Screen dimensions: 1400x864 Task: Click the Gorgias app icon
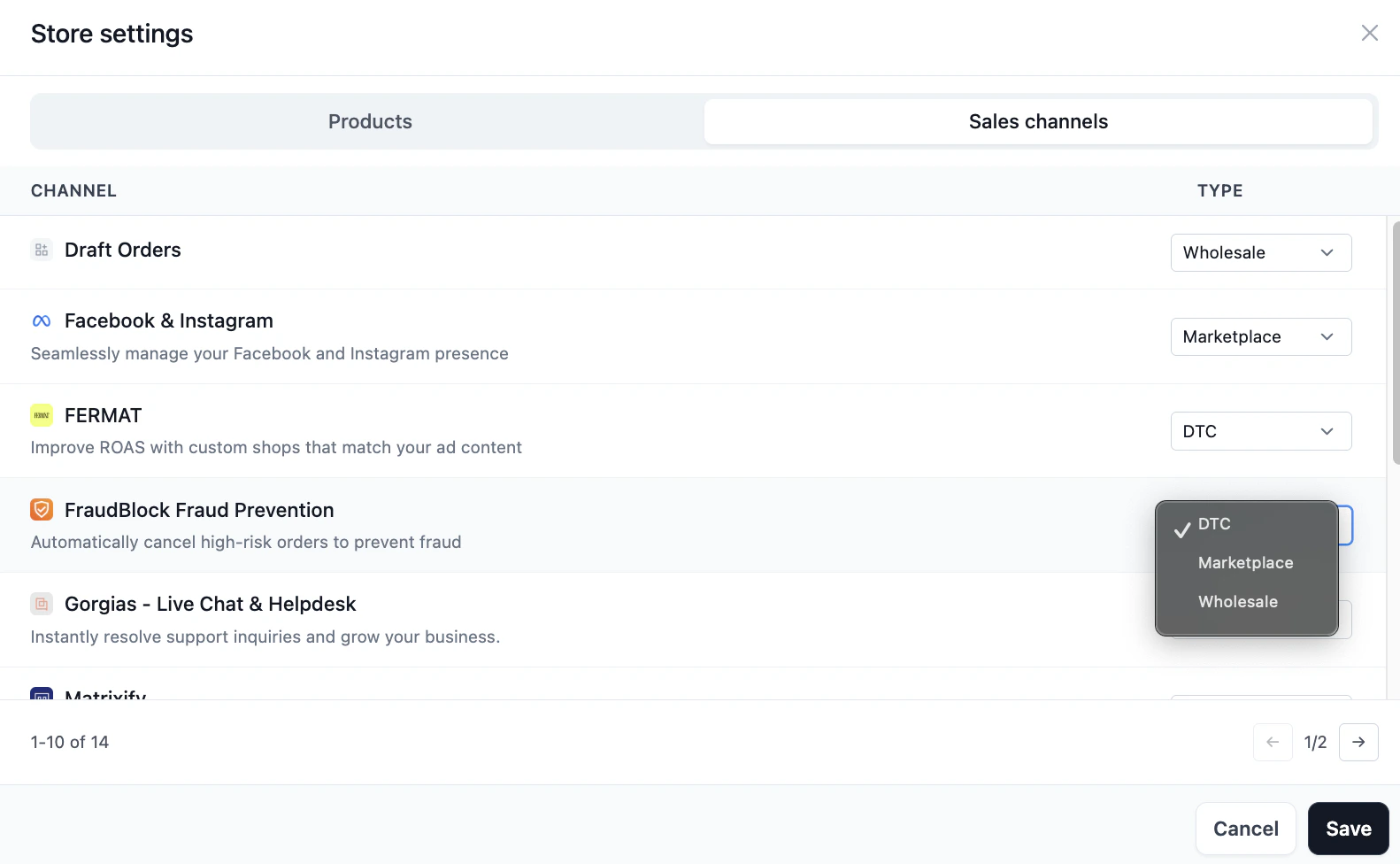42,604
